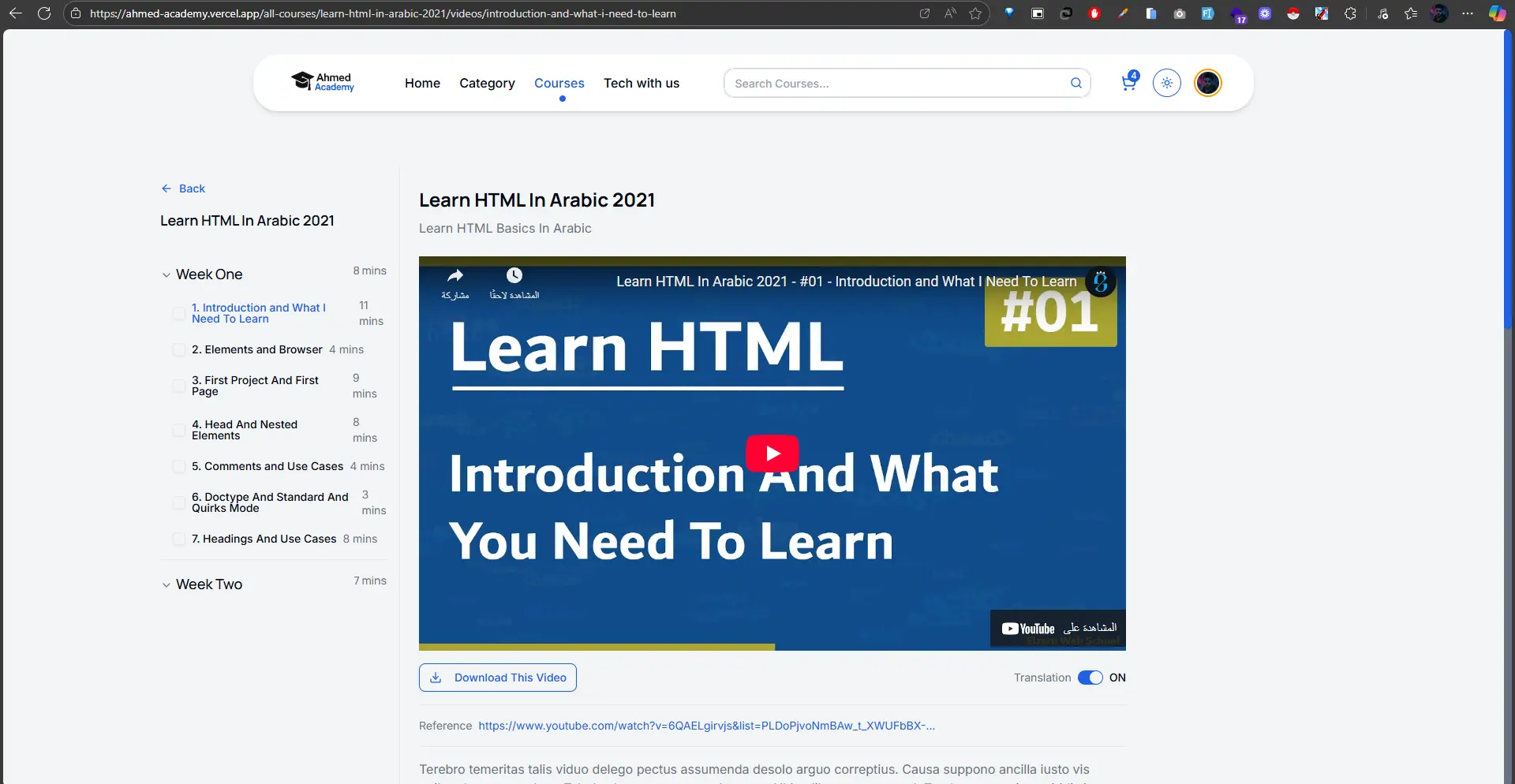
Task: Open the shopping cart with 4 items
Action: coord(1129,82)
